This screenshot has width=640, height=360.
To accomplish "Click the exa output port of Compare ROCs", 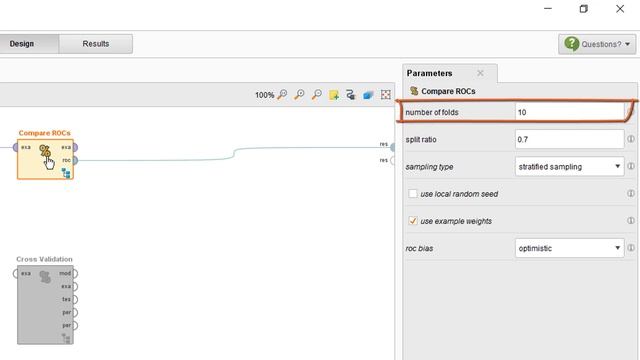I will [x=75, y=147].
